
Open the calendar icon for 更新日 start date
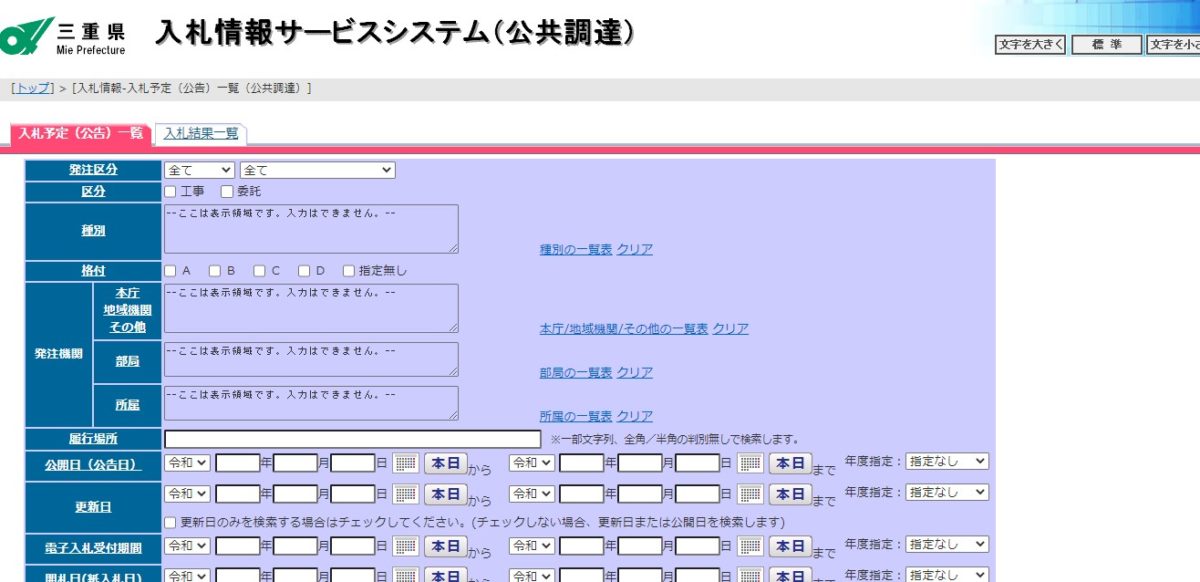(405, 494)
